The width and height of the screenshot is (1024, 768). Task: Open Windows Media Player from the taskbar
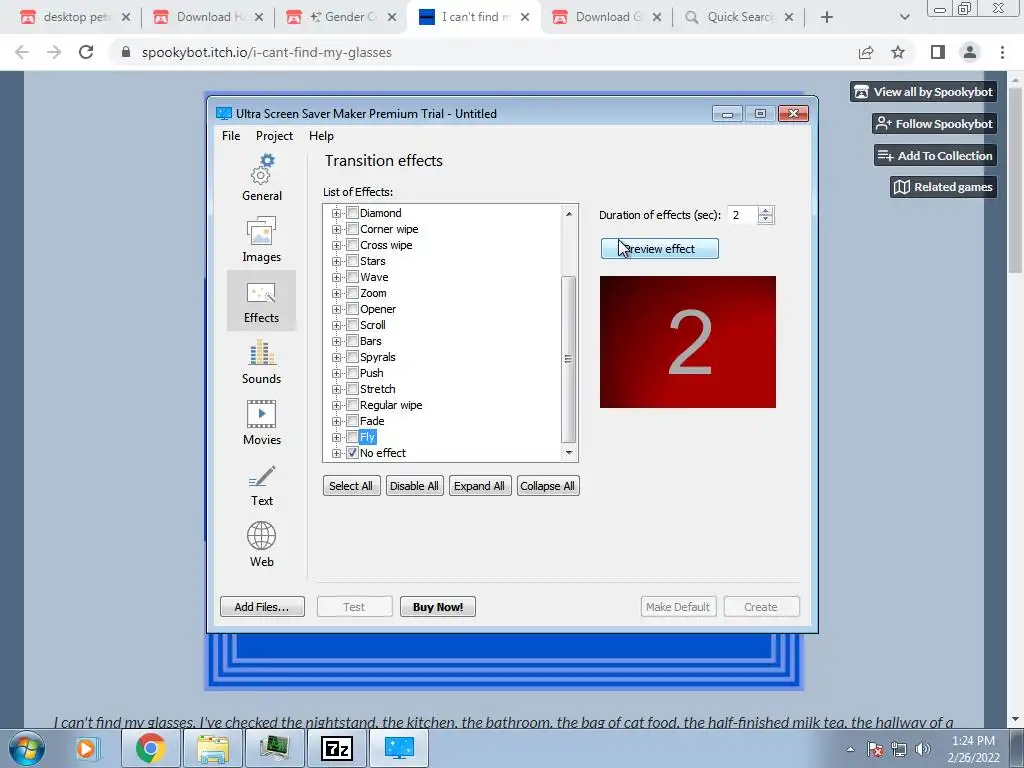86,748
